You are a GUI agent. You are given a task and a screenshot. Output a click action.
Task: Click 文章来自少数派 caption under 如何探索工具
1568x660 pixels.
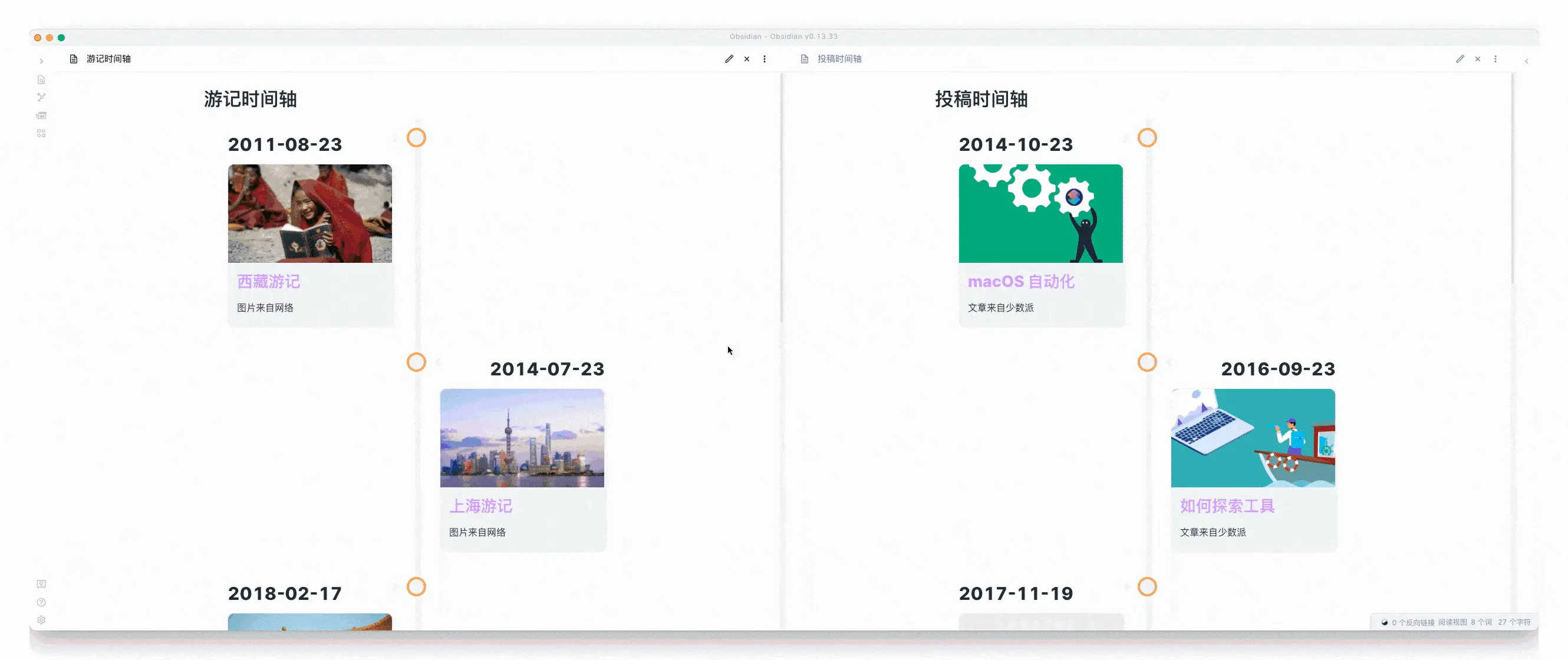pos(1214,532)
